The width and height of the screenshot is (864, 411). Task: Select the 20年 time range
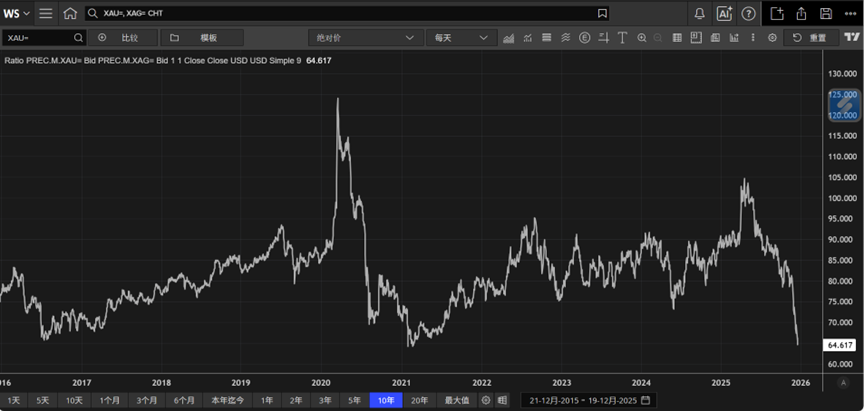coord(419,401)
